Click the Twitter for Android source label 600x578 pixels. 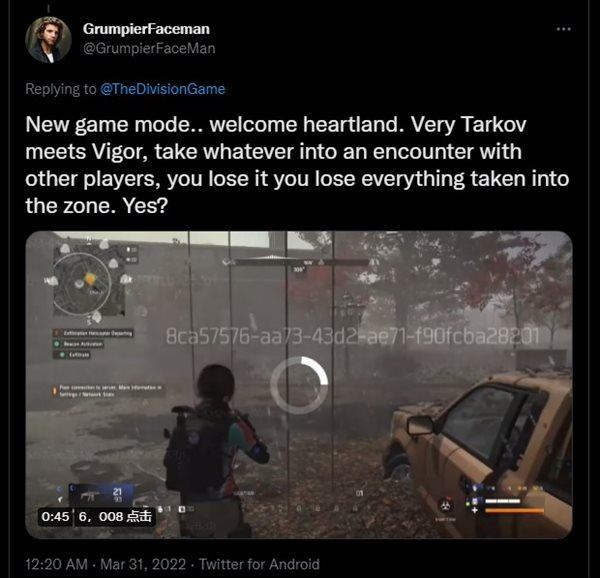259,564
